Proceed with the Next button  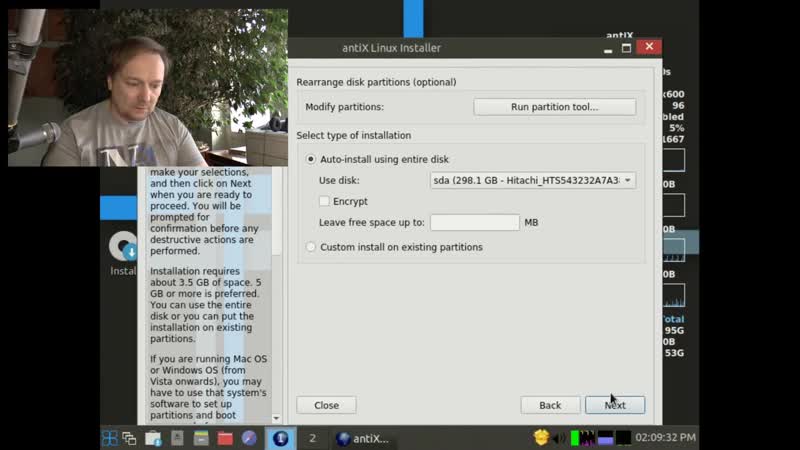coord(615,405)
